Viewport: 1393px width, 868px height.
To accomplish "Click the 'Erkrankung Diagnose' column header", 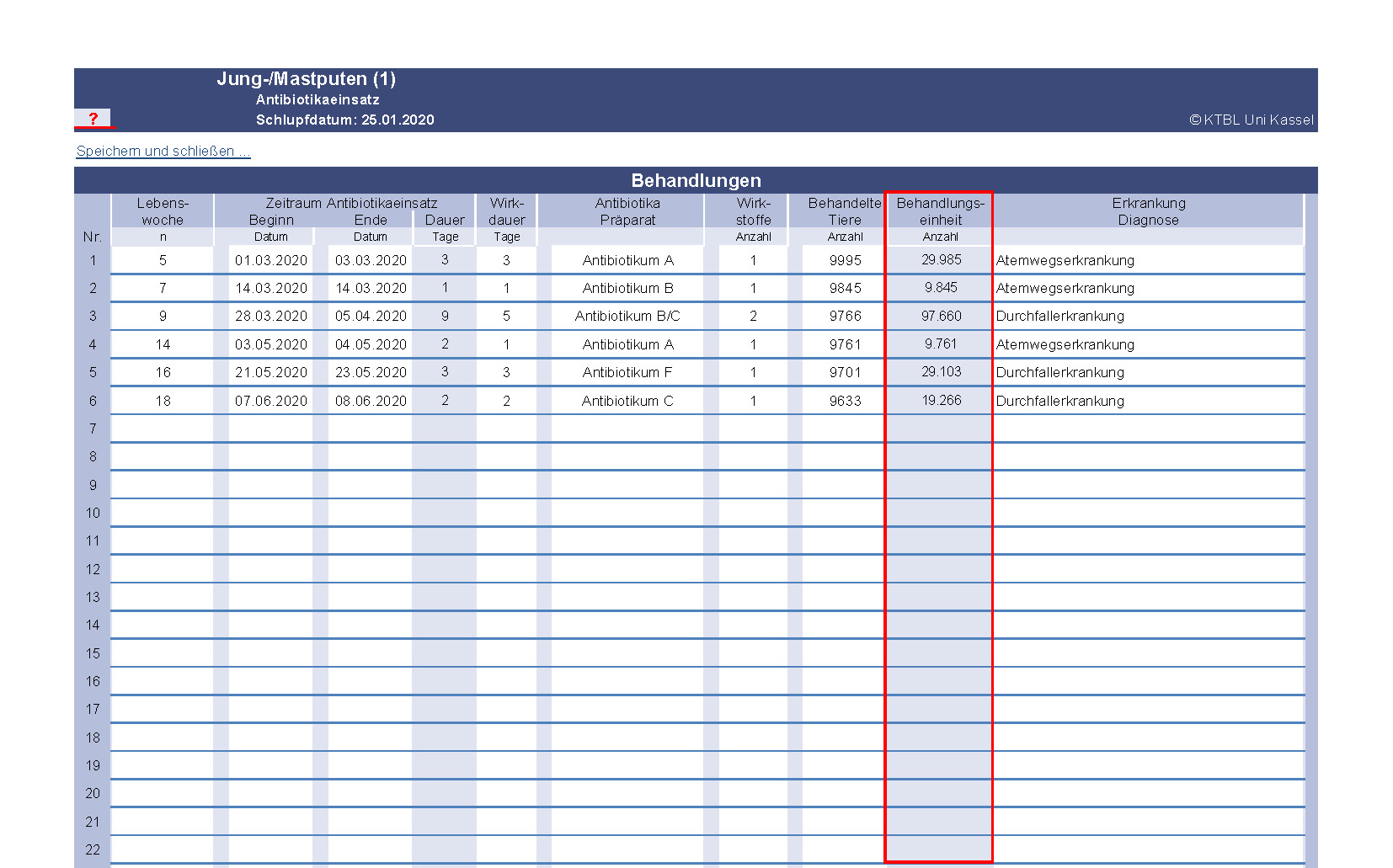I will point(1148,212).
